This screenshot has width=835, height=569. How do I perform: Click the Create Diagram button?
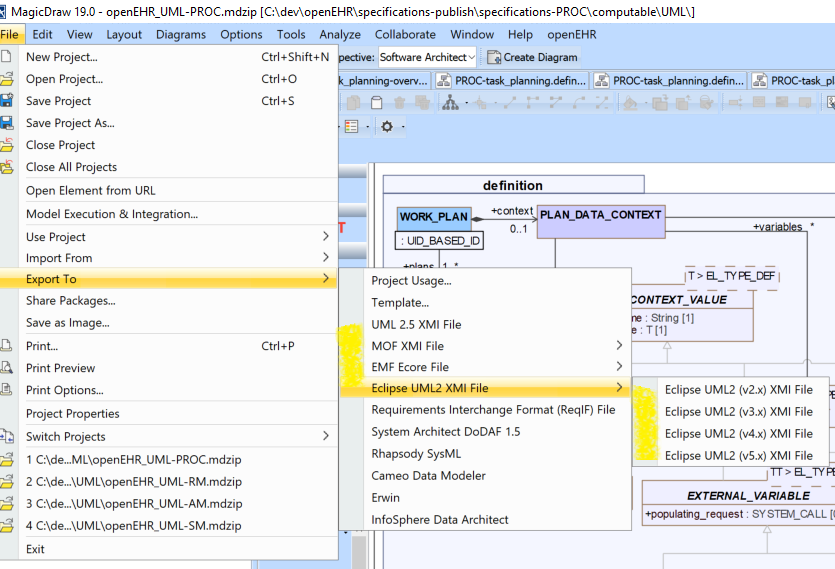tap(532, 57)
